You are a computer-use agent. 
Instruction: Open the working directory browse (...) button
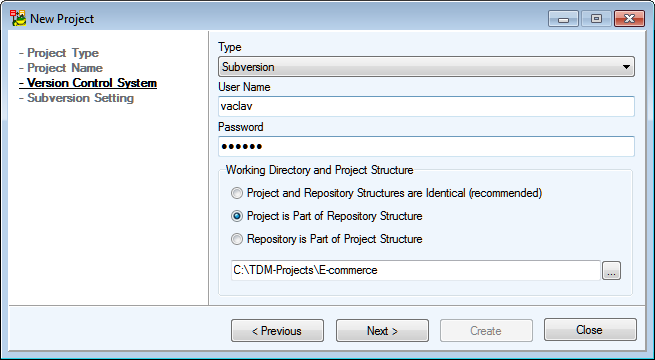[x=611, y=271]
